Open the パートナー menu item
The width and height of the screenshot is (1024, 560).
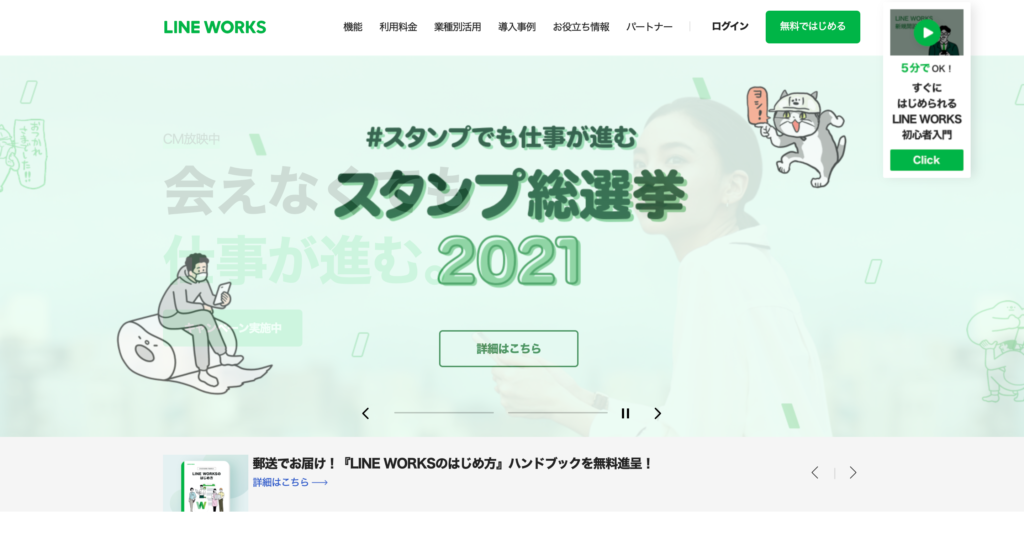click(649, 27)
